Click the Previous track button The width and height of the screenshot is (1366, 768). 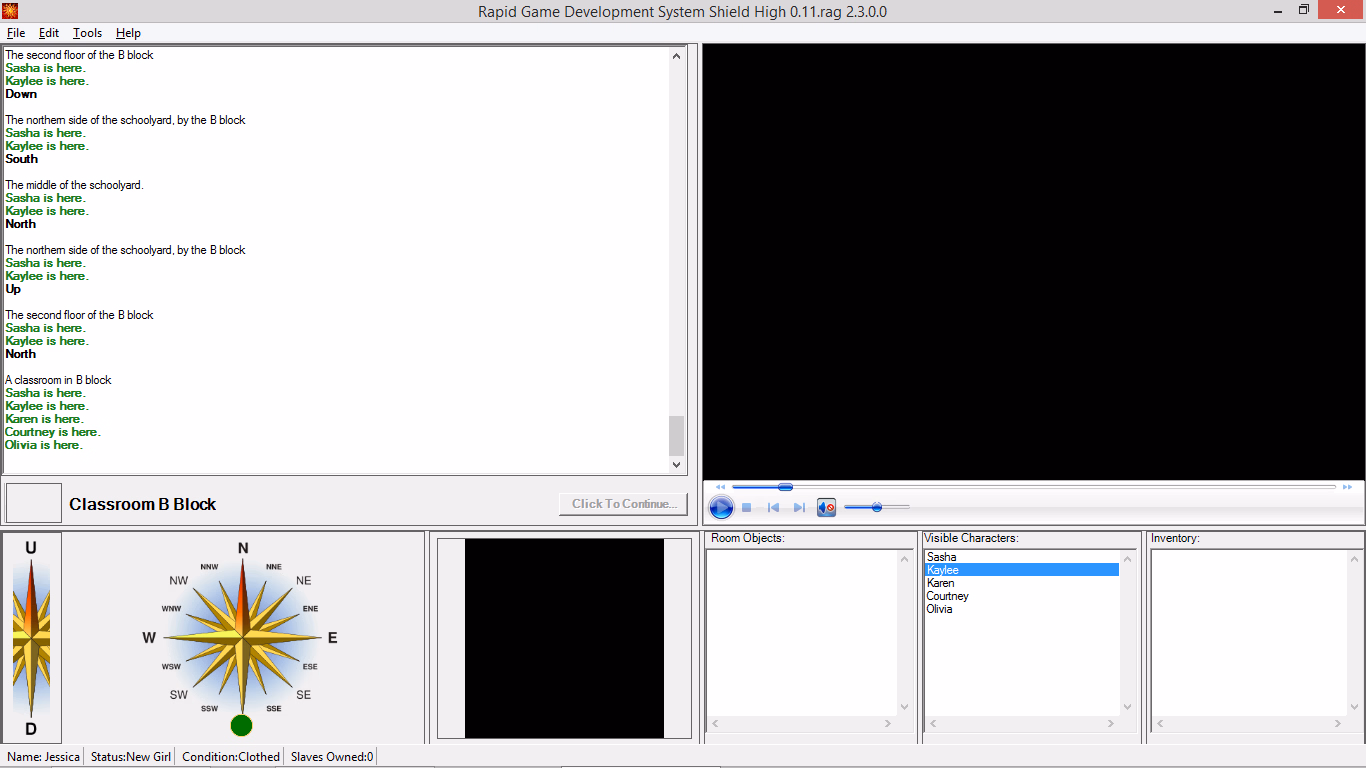[x=773, y=507]
